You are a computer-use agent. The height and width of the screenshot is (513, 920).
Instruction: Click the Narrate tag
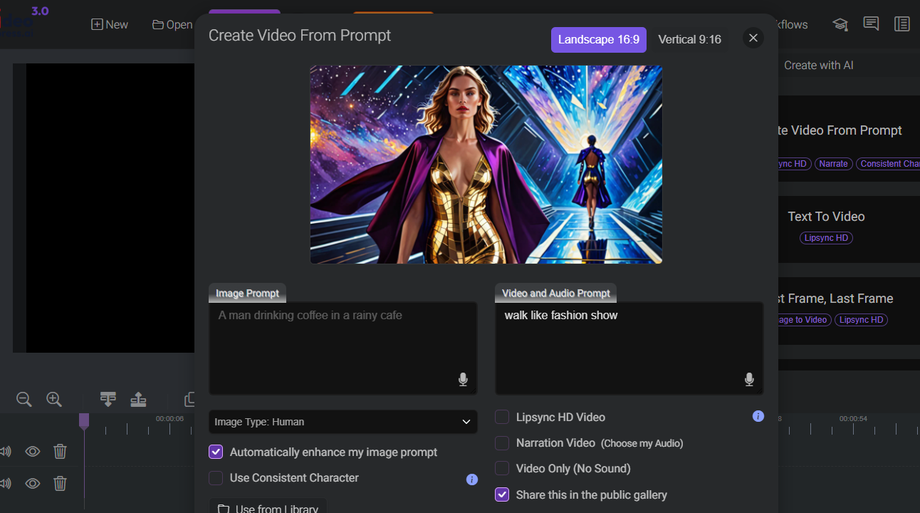833,164
